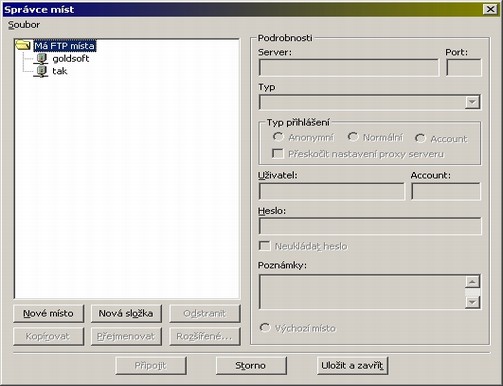Cancel with the Storno button
Screen dimensions: 503x386
251,366
